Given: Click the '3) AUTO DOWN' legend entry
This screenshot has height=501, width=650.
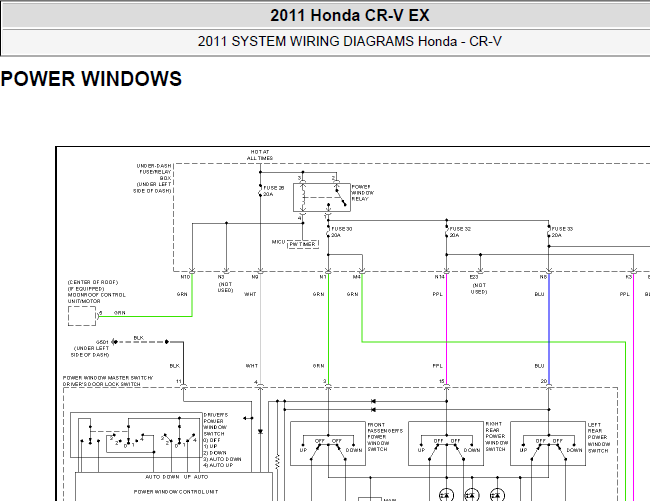Looking at the screenshot, I should [x=222, y=459].
